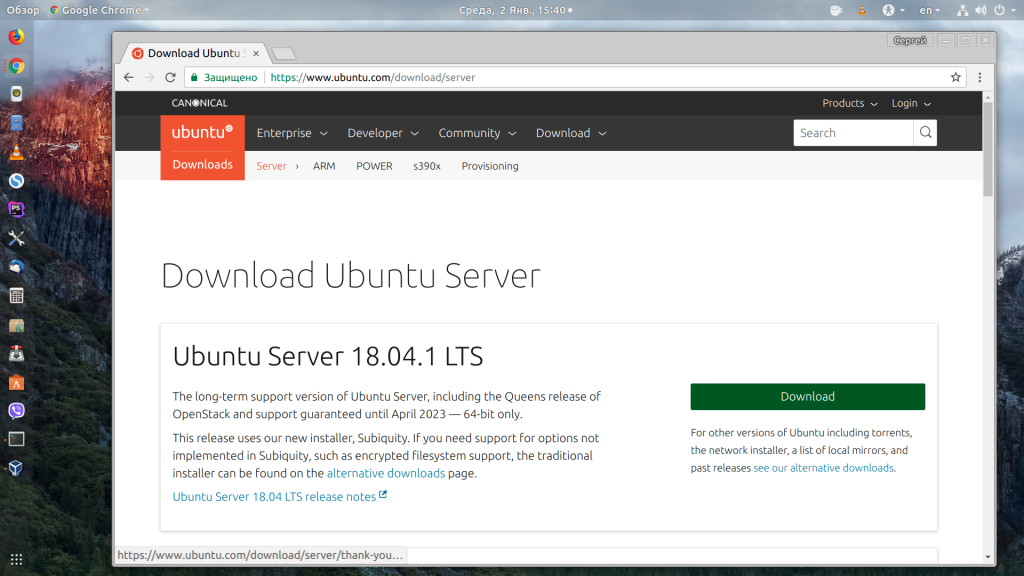Click the Ubuntu logo in the site header
The width and height of the screenshot is (1024, 576).
coord(201,132)
